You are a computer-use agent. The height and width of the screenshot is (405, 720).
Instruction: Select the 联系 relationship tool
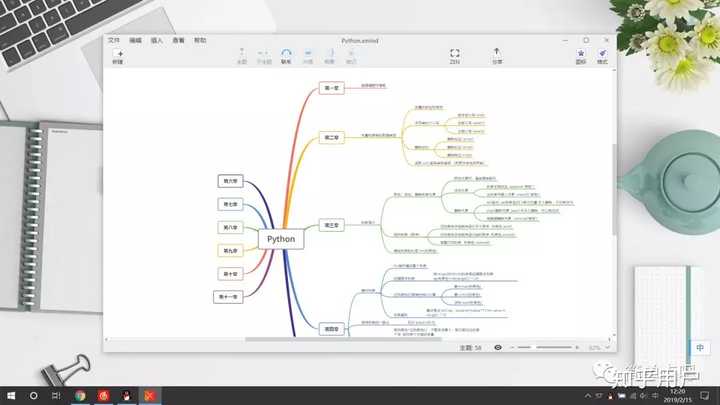pyautogui.click(x=286, y=56)
